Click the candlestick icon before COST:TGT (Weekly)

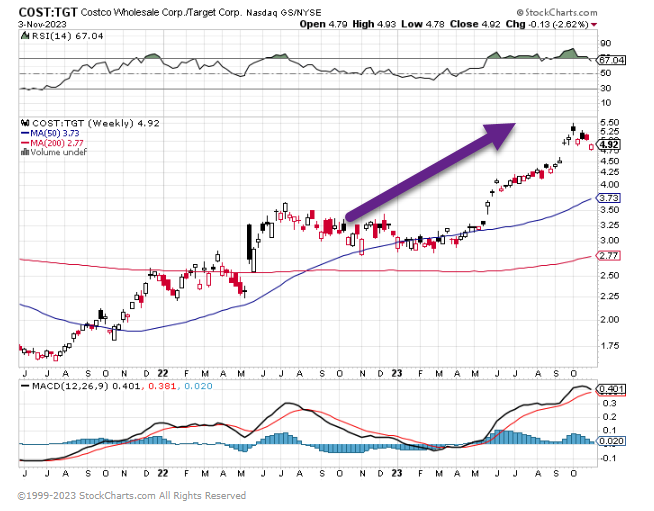pos(25,123)
